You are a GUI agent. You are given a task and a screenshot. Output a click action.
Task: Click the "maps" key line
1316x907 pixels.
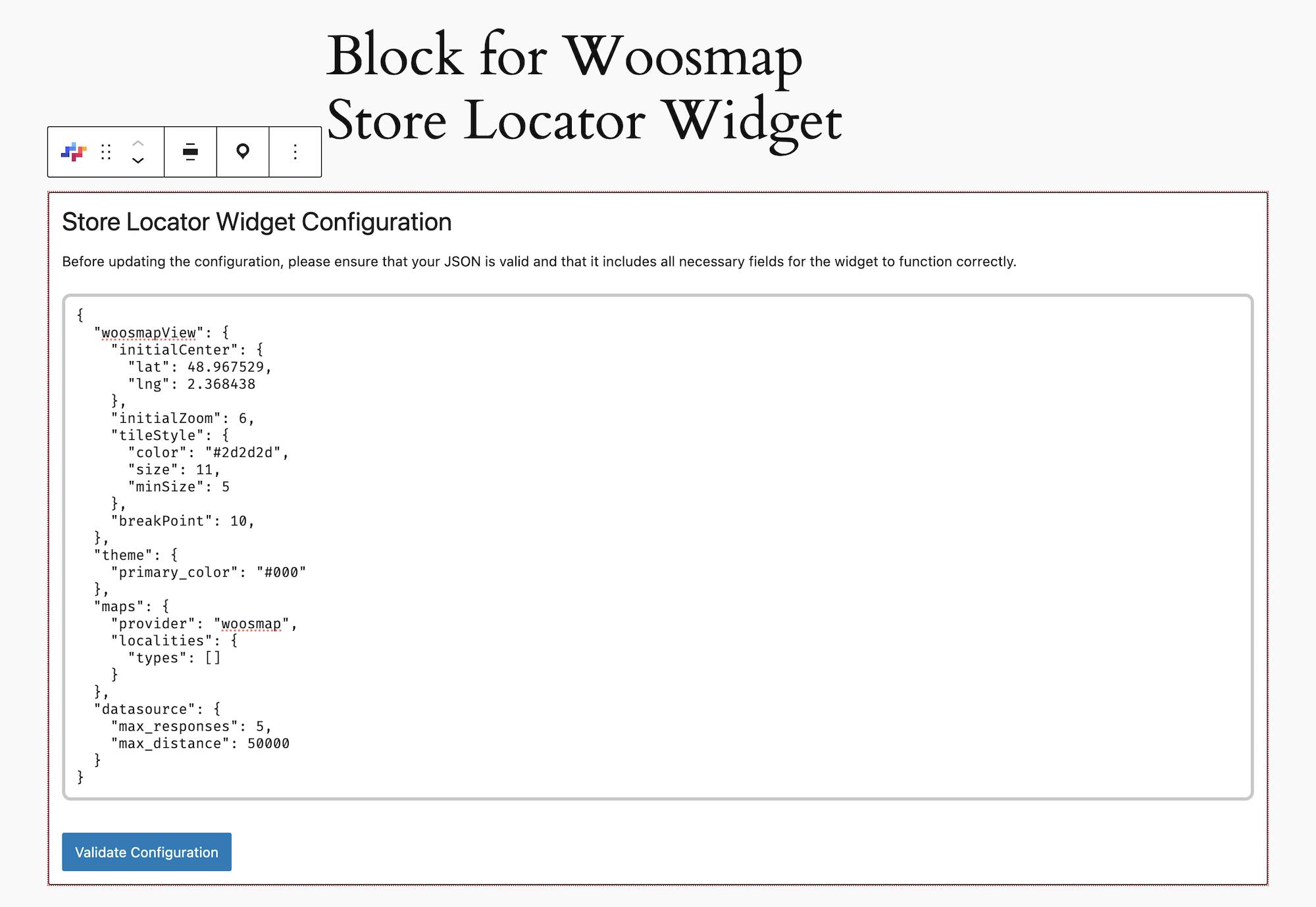pyautogui.click(x=132, y=606)
